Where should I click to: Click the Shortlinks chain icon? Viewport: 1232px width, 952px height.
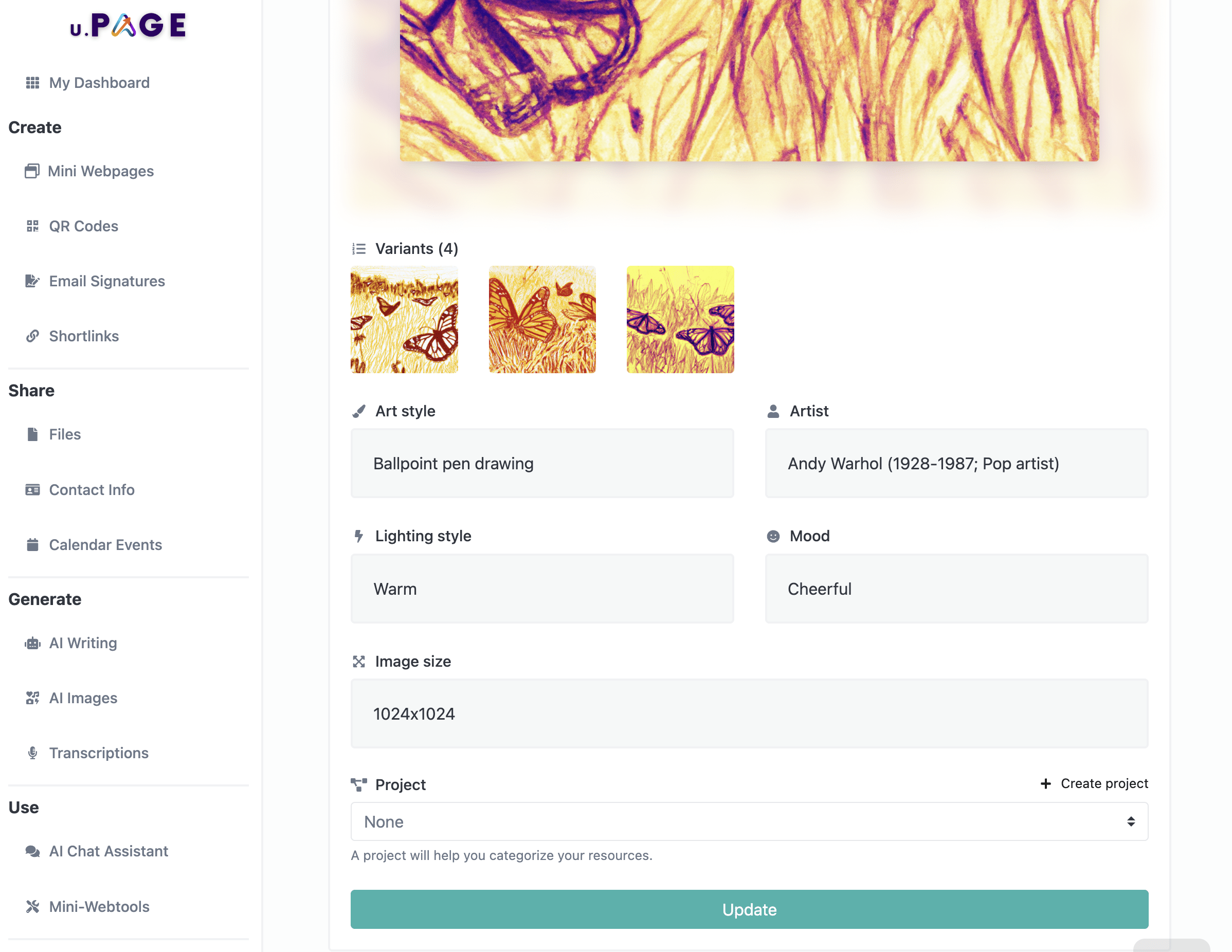click(32, 336)
